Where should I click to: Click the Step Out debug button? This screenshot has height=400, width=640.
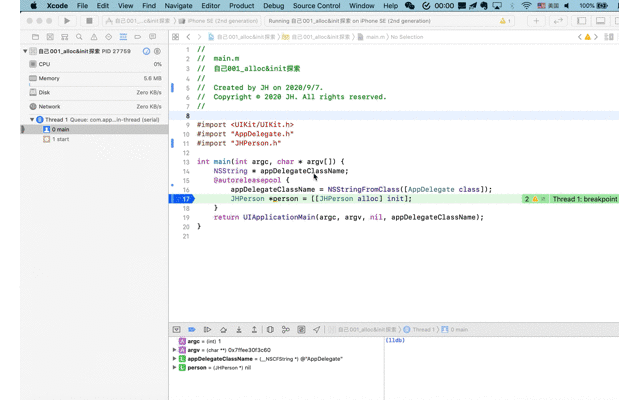254,329
